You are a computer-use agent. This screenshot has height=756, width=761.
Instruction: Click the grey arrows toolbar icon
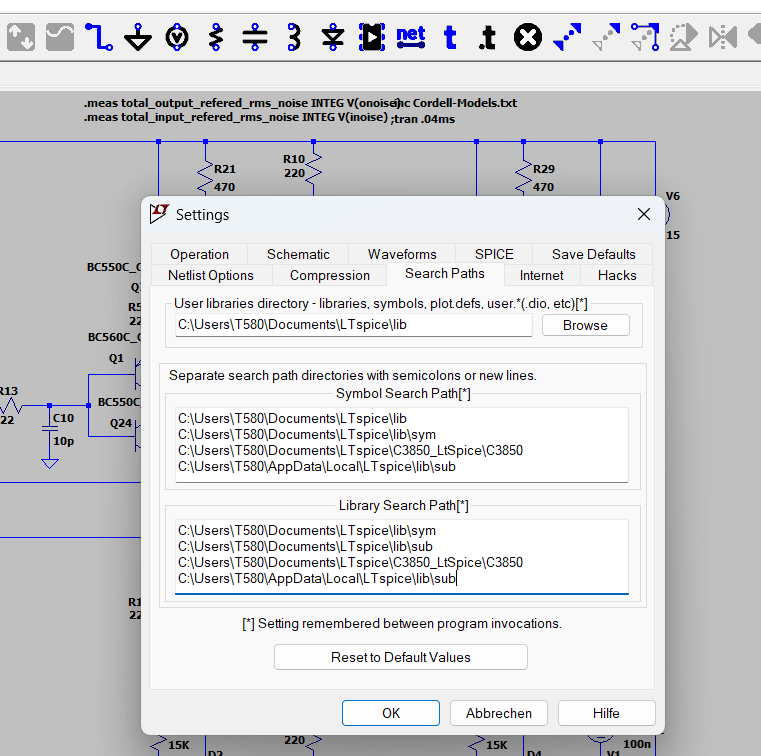pos(21,37)
